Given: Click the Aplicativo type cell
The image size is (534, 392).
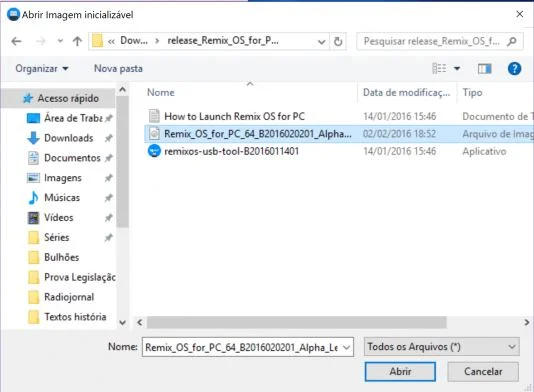Looking at the screenshot, I should coord(484,151).
